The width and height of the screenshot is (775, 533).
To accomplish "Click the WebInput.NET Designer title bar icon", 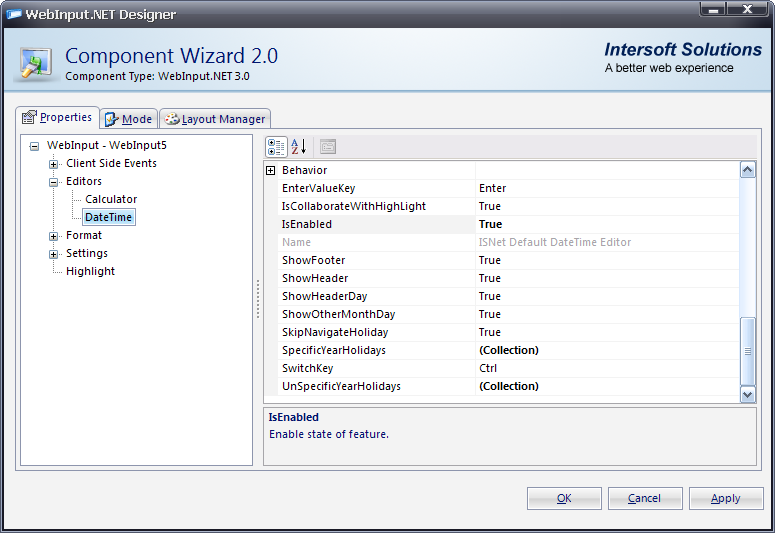I will click(16, 14).
